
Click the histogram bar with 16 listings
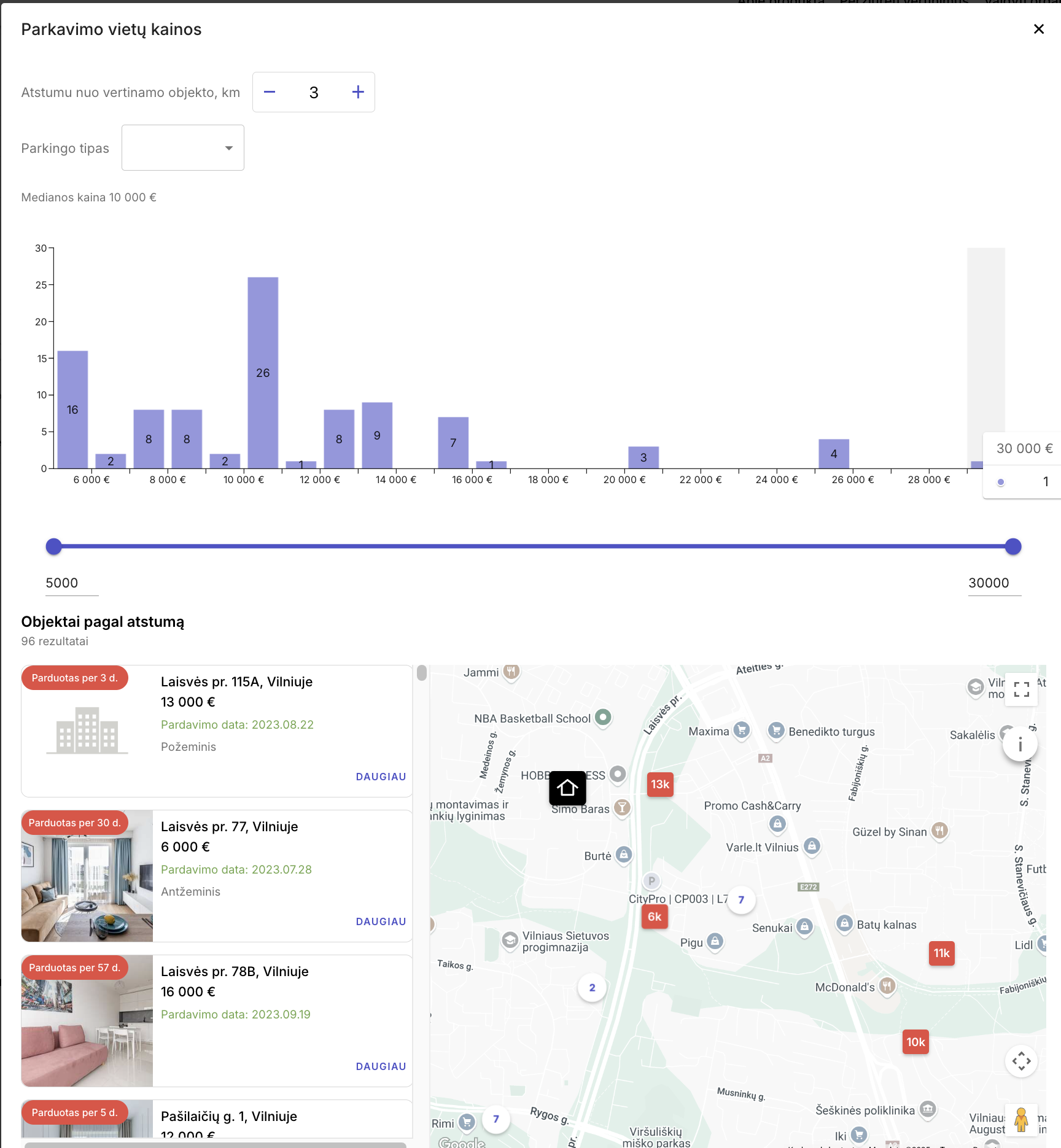pos(72,409)
